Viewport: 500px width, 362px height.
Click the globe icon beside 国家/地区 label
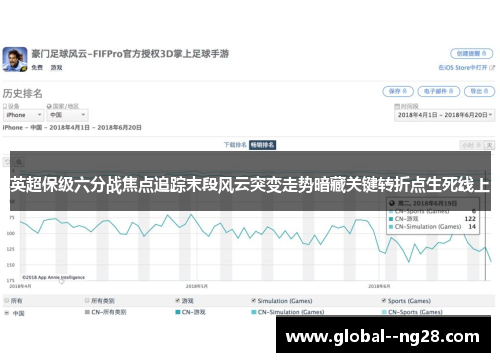tap(49, 106)
